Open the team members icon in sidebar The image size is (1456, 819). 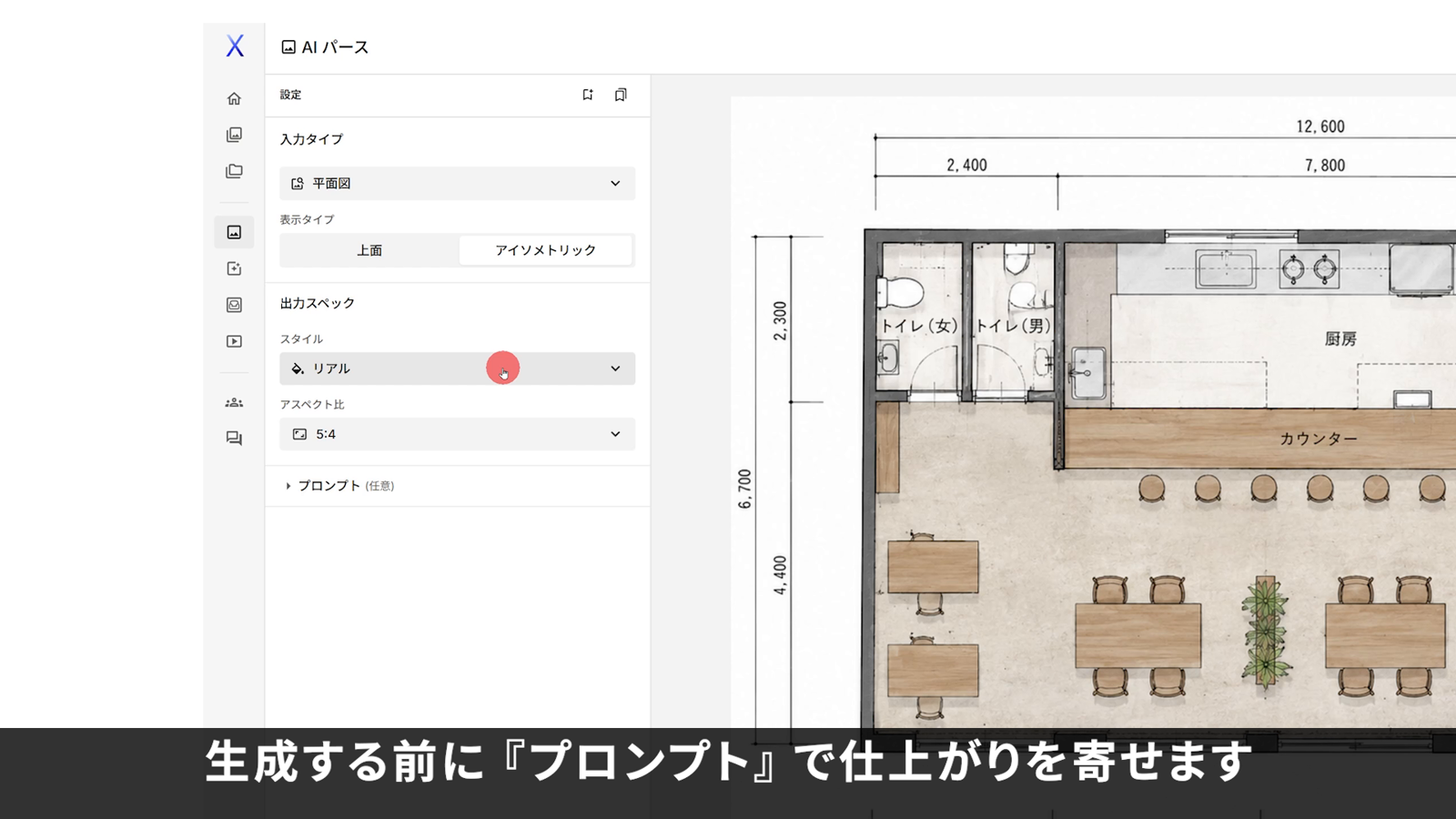tap(234, 402)
